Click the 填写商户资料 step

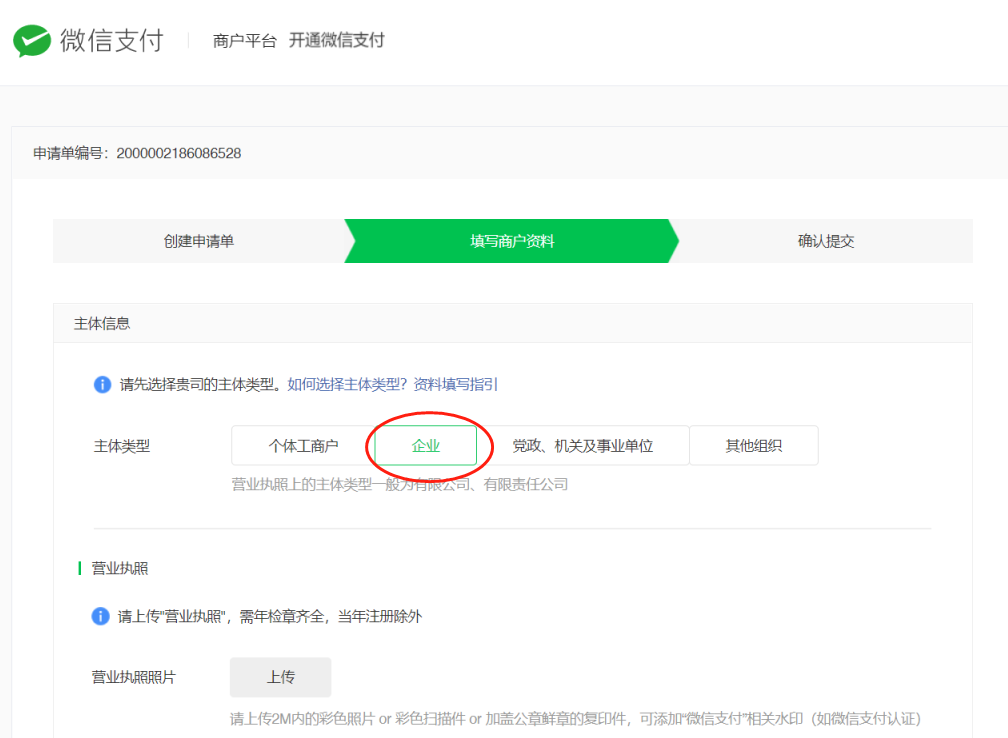point(512,241)
